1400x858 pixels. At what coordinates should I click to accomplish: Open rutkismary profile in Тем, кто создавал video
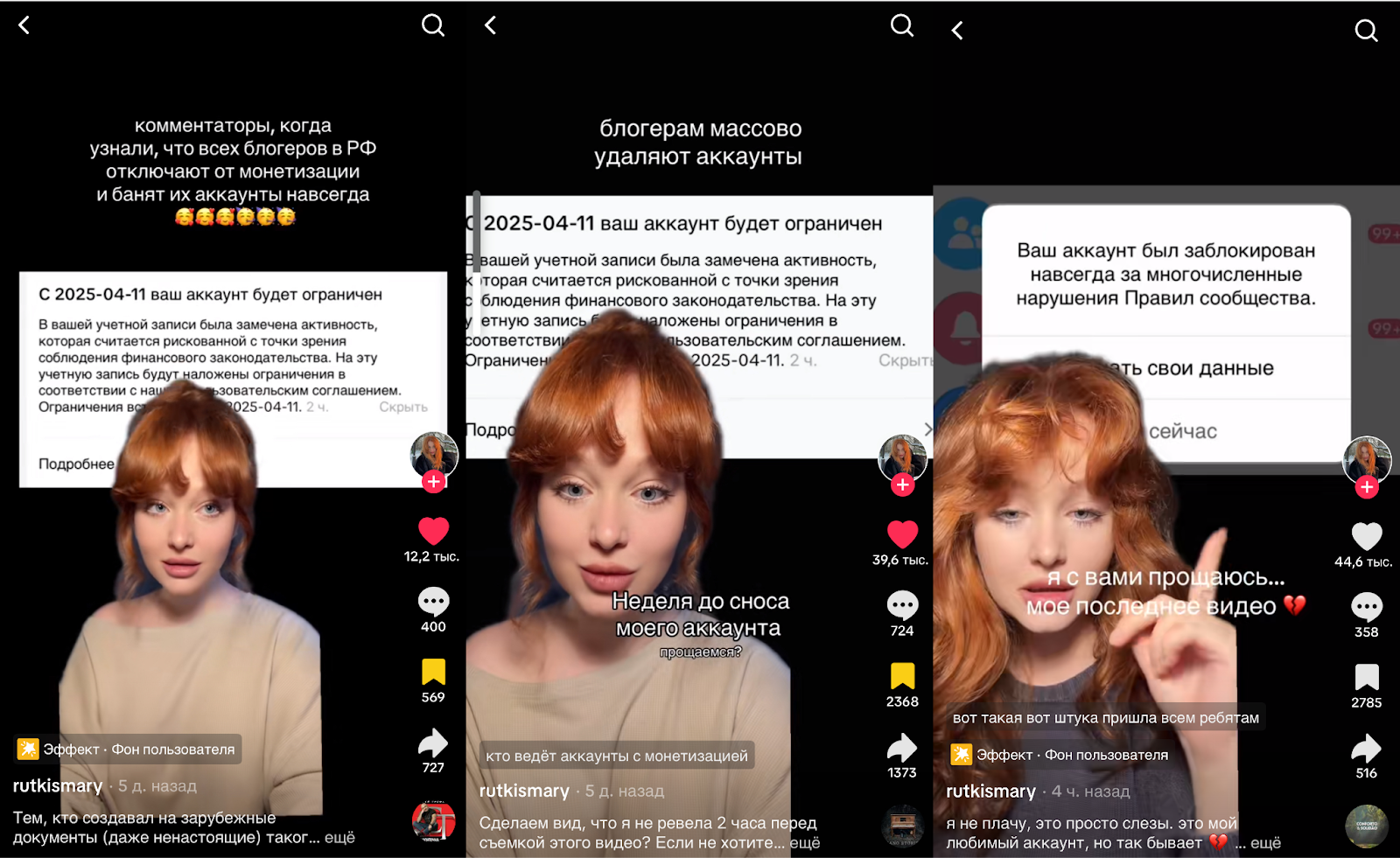coord(58,785)
